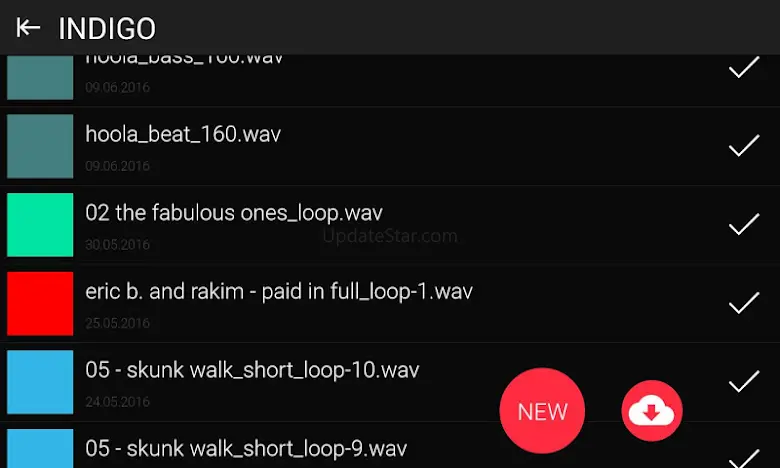Click the blue swatch of skunk walk_short_loop-9.wav

coord(40,449)
